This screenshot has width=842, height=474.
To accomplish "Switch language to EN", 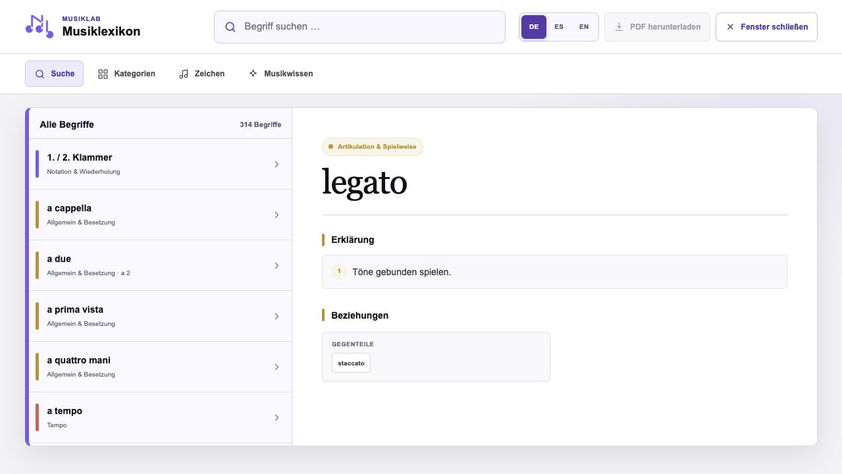I will [584, 27].
